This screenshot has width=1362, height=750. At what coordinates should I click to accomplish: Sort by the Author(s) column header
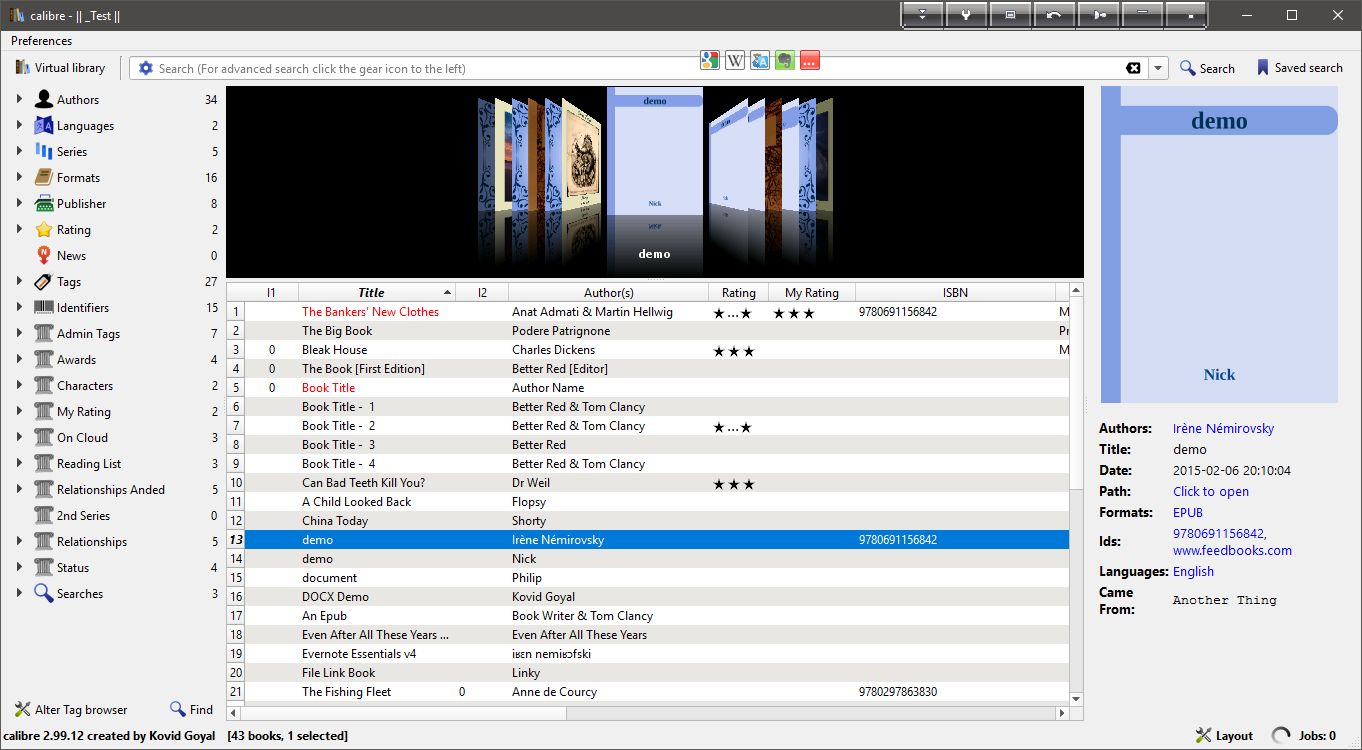pyautogui.click(x=609, y=292)
